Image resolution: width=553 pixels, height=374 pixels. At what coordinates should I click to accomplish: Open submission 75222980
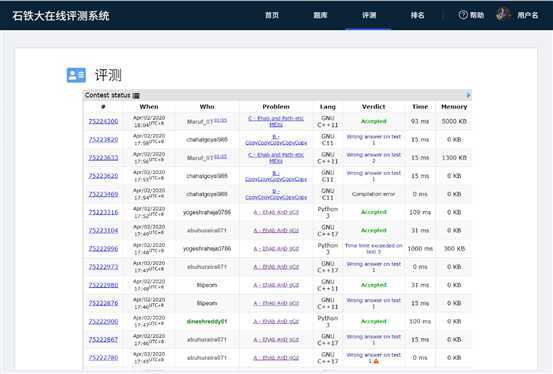point(103,285)
